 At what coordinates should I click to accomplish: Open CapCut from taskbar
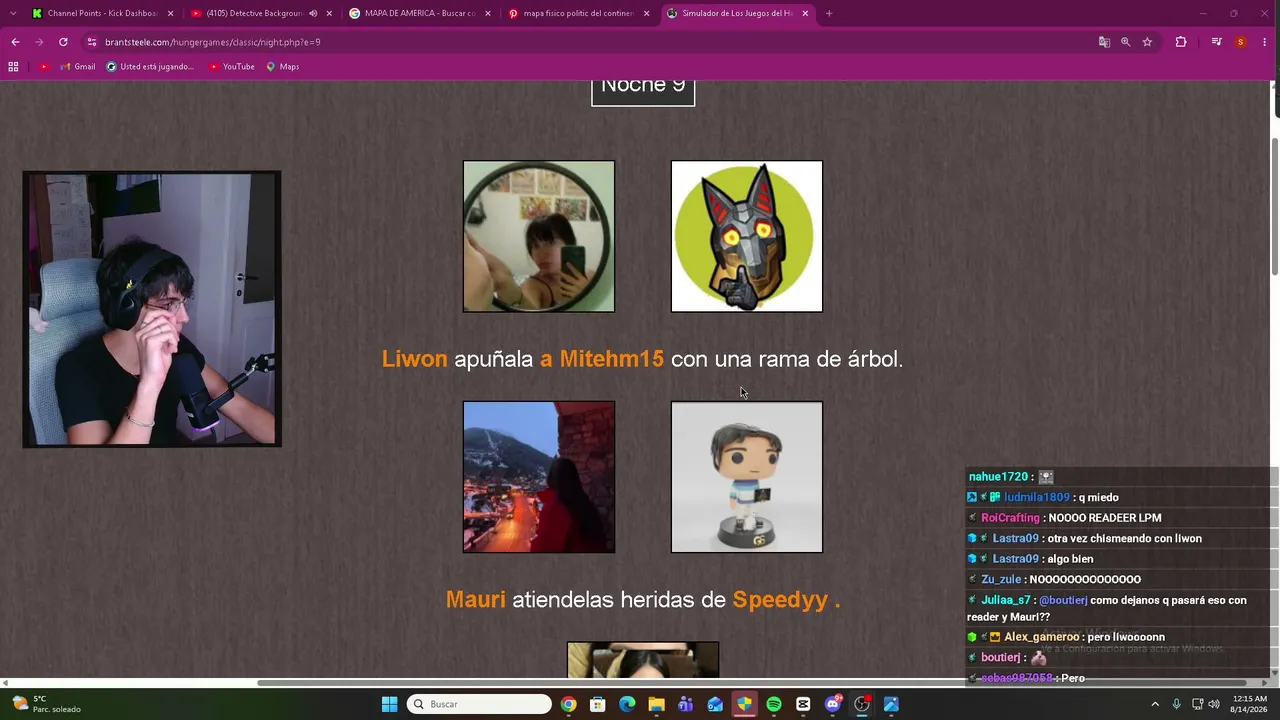click(803, 704)
